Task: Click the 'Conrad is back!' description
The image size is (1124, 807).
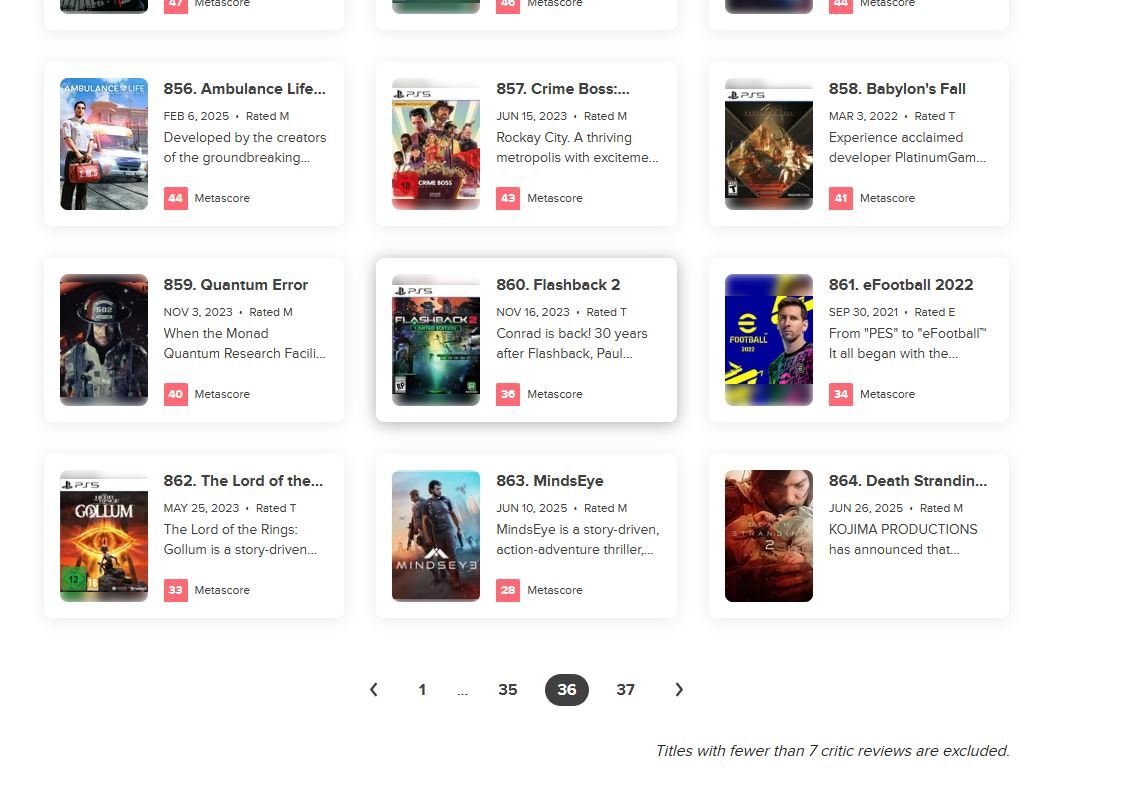Action: [571, 343]
